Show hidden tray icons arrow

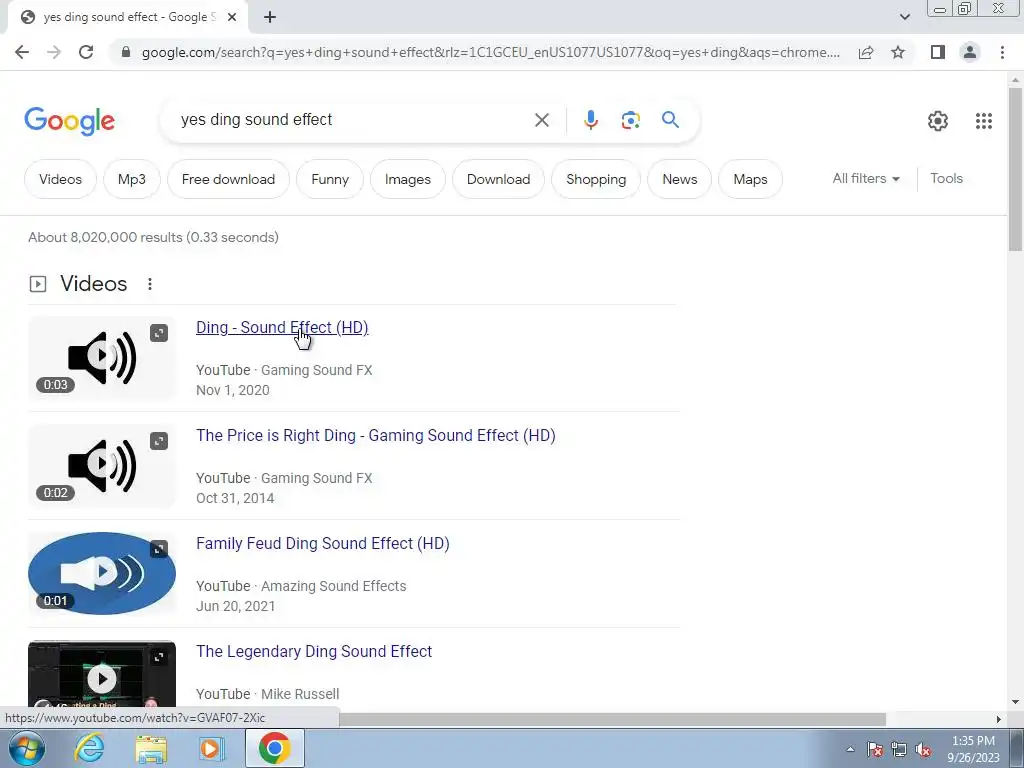850,749
